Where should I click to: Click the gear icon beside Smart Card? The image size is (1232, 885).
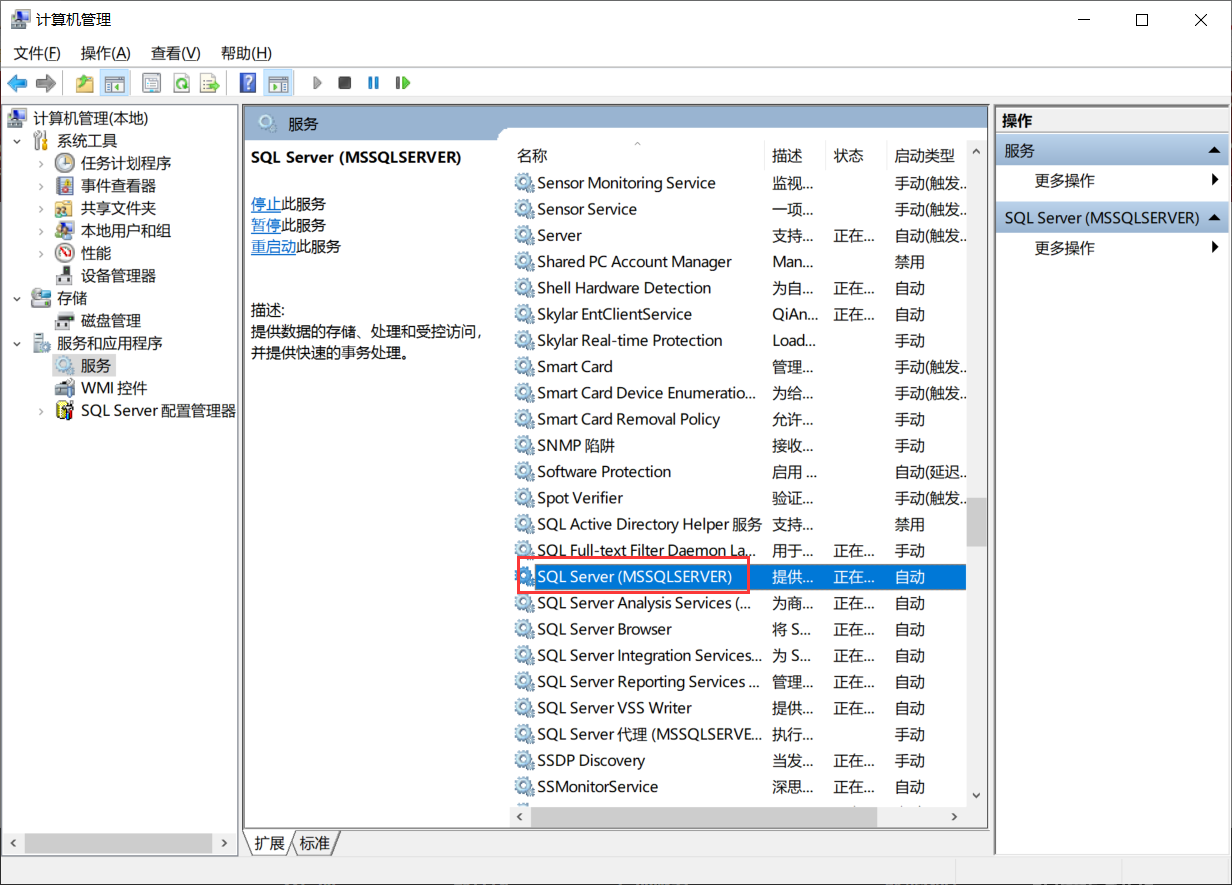pyautogui.click(x=524, y=367)
